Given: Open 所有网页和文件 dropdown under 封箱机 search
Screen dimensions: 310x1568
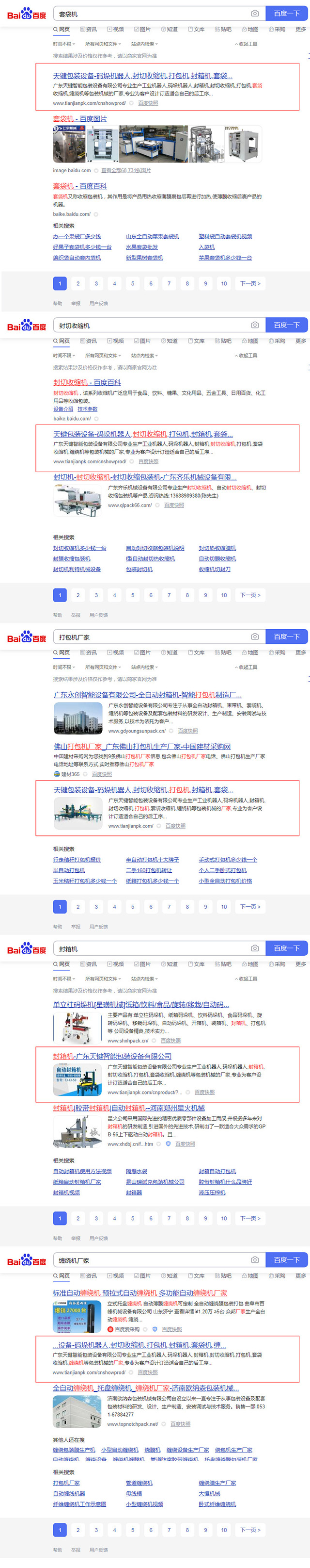Looking at the screenshot, I should (x=103, y=979).
